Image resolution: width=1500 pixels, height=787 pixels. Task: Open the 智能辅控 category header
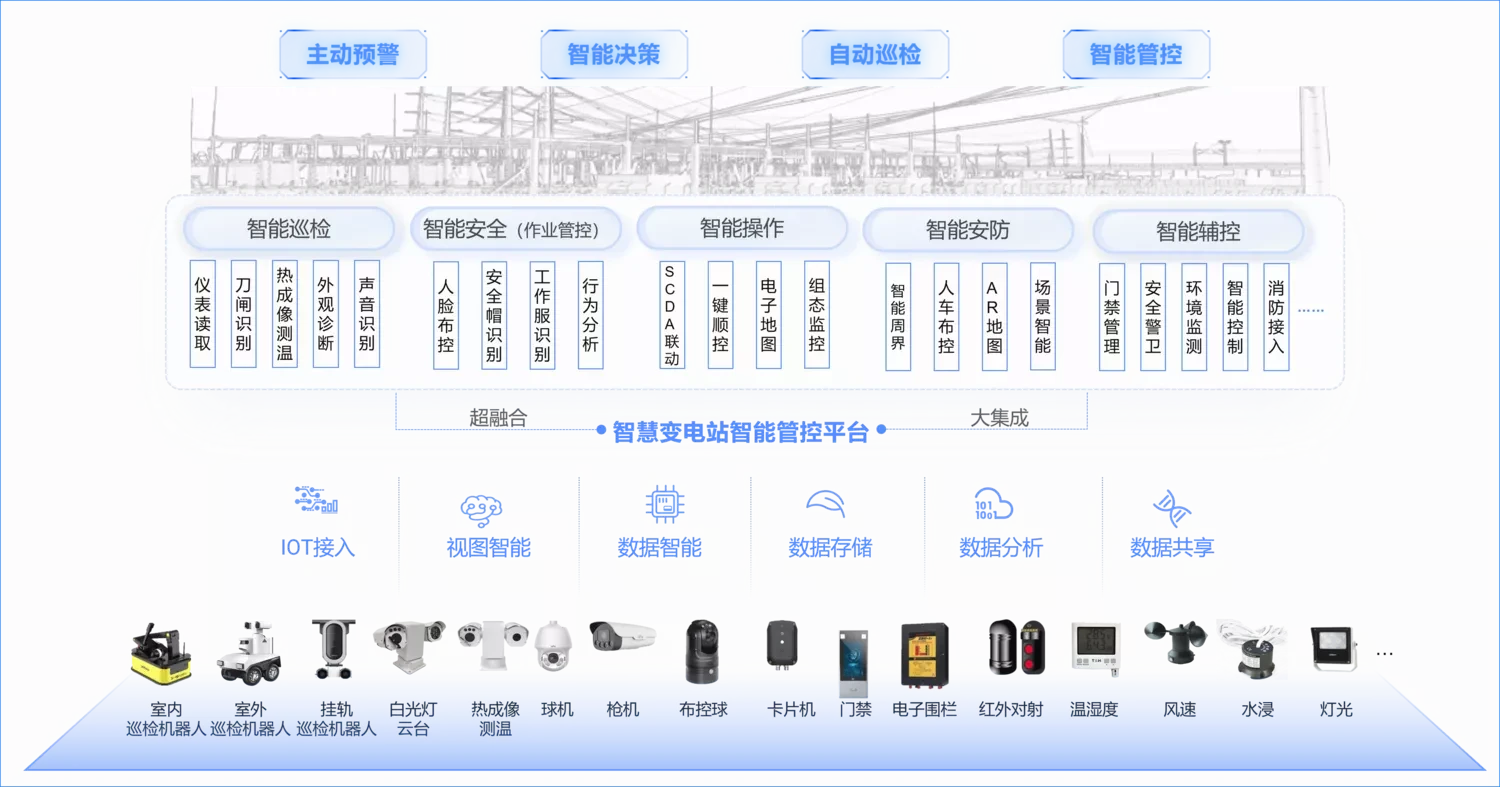[x=1198, y=231]
